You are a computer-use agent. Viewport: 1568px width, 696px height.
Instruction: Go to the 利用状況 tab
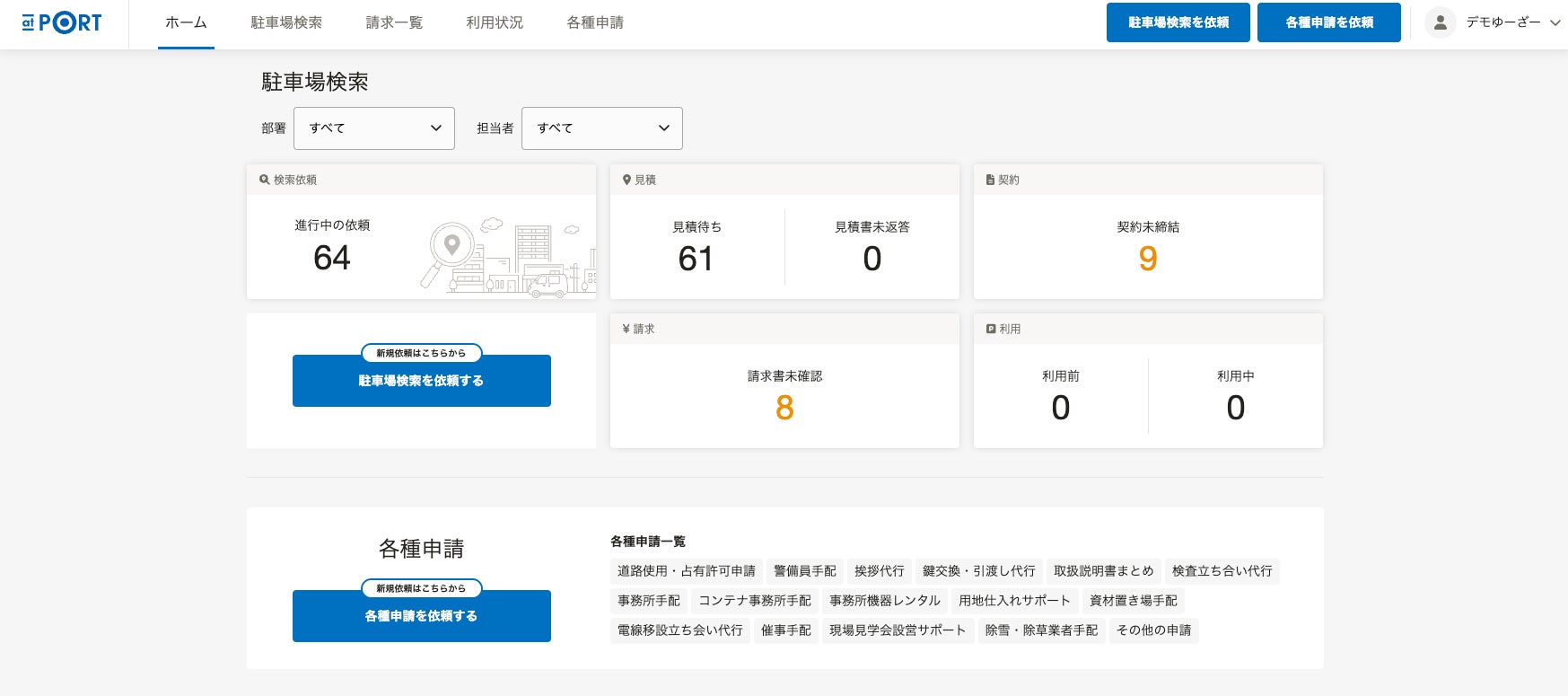click(495, 22)
